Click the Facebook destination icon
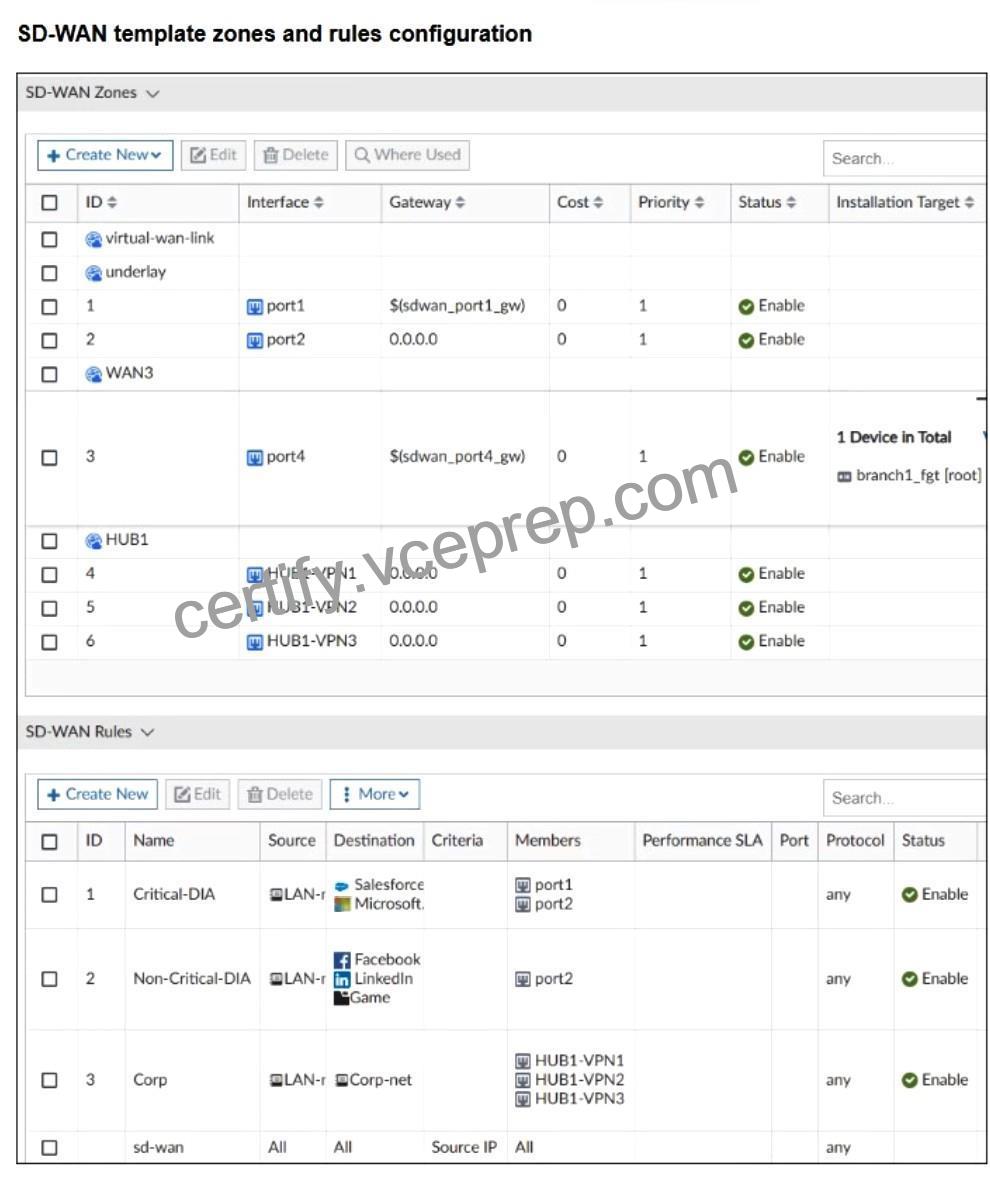Viewport: 990px width, 1183px height. [342, 960]
